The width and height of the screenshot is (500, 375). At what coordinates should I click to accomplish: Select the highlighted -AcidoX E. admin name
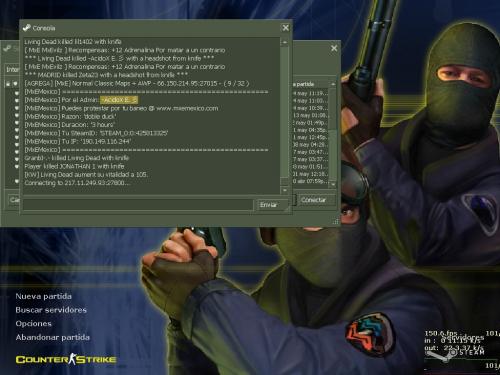pos(119,100)
